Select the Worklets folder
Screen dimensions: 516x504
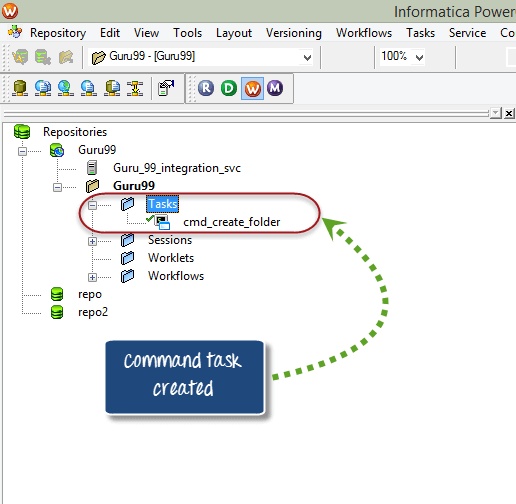[171, 258]
